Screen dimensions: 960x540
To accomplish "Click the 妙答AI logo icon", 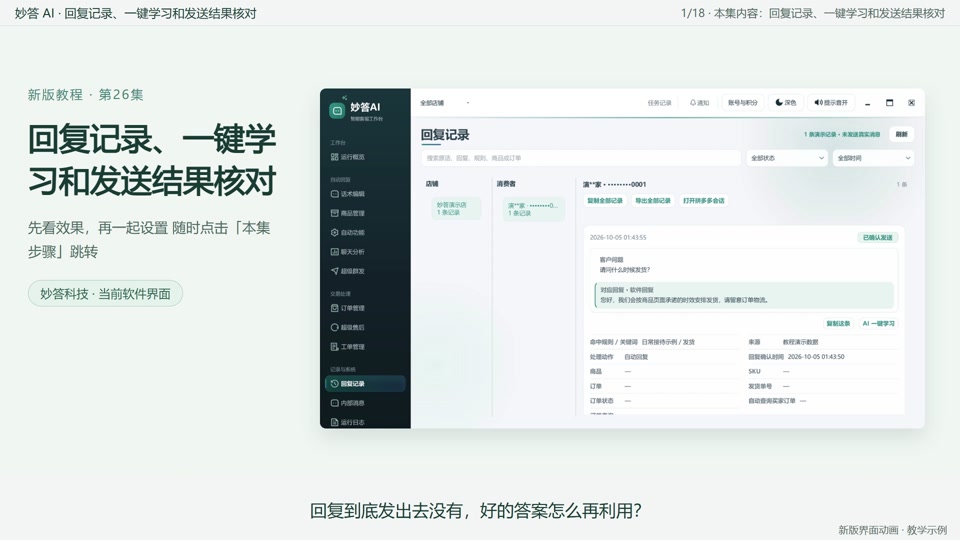I will point(337,110).
